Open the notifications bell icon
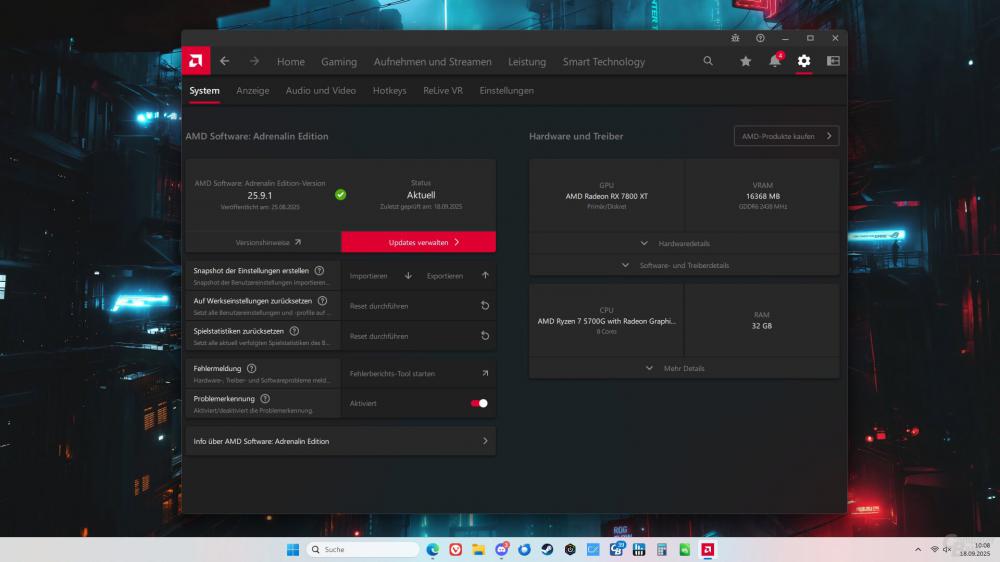Viewport: 1000px width, 562px height. (x=774, y=61)
